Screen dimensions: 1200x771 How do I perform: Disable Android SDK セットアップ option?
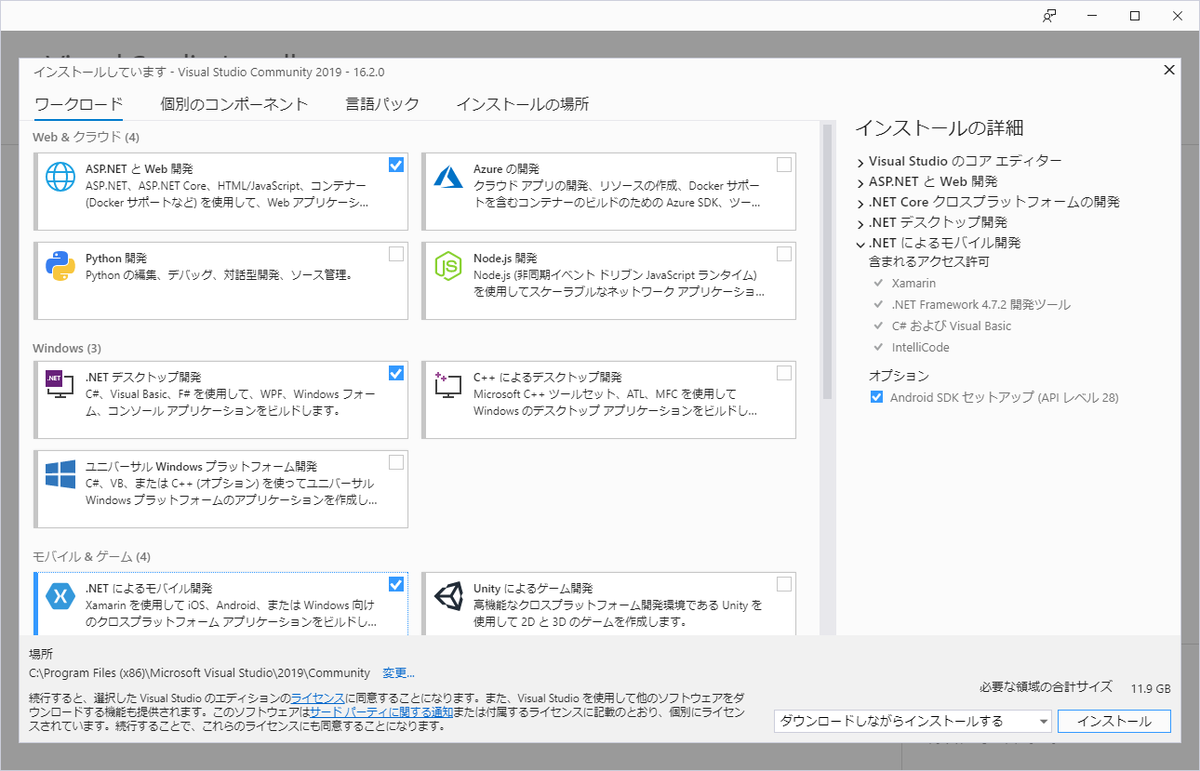click(876, 396)
